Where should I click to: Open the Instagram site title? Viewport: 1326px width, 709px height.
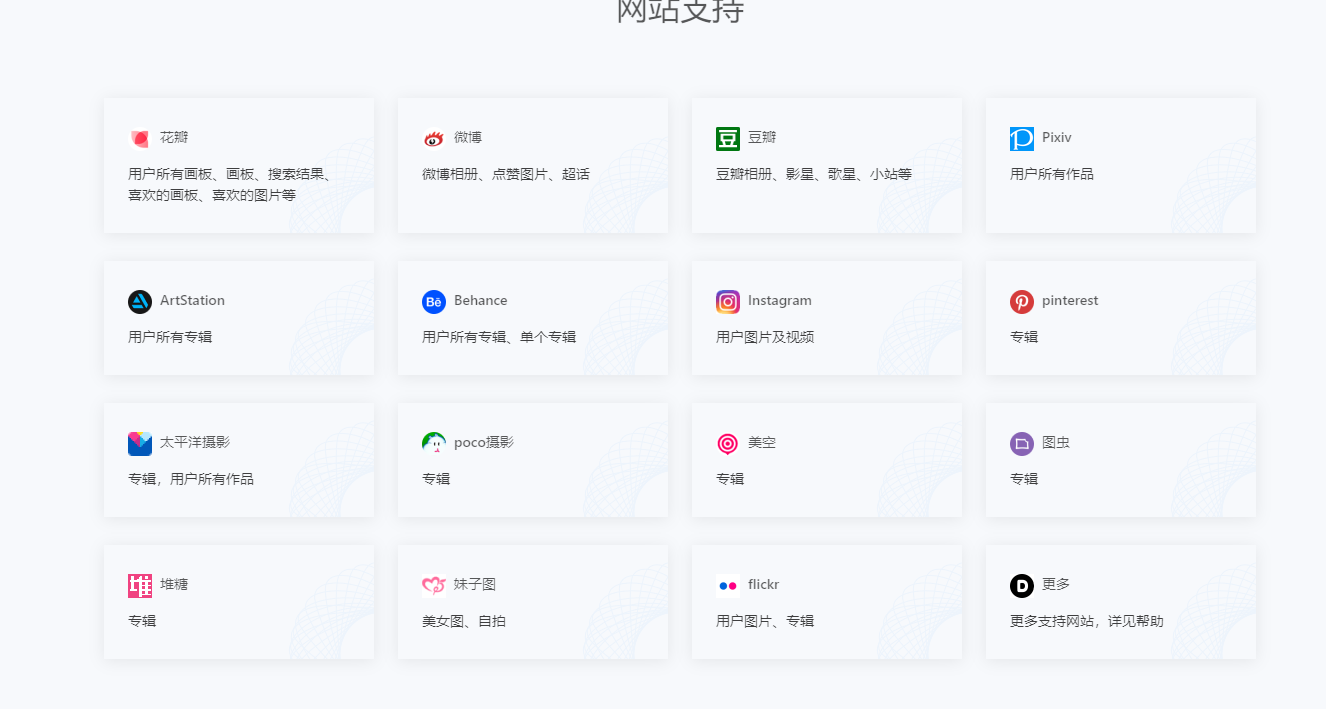point(780,300)
